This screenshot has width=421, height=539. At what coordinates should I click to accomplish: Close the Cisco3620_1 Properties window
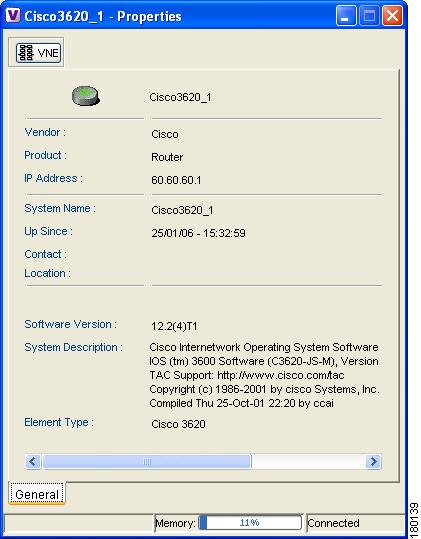coord(392,16)
